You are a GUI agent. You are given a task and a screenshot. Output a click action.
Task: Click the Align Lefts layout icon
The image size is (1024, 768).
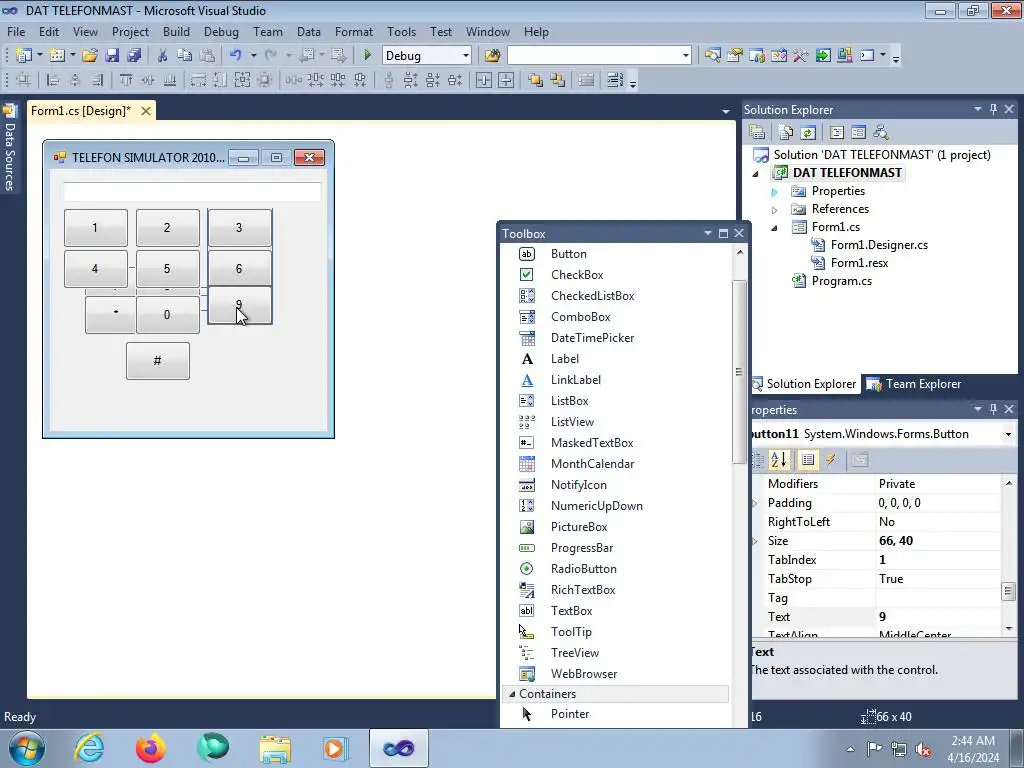point(53,80)
